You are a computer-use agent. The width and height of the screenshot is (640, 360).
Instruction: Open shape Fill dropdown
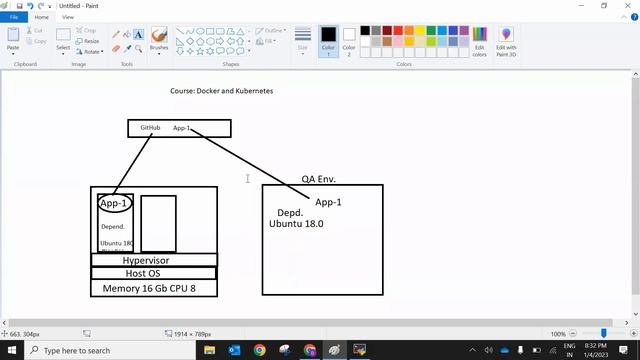tap(266, 41)
